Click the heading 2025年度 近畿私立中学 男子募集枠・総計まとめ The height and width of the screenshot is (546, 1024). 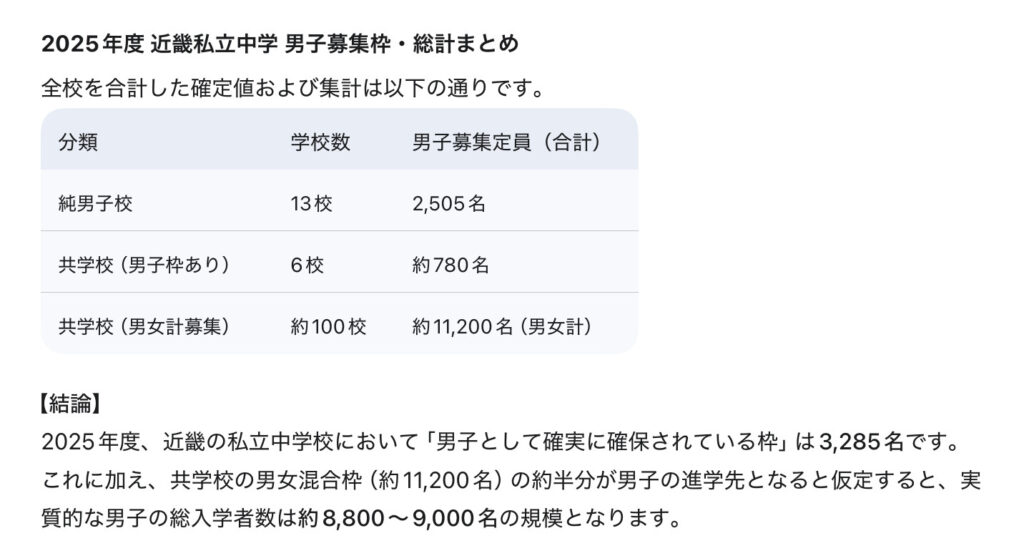(x=280, y=45)
